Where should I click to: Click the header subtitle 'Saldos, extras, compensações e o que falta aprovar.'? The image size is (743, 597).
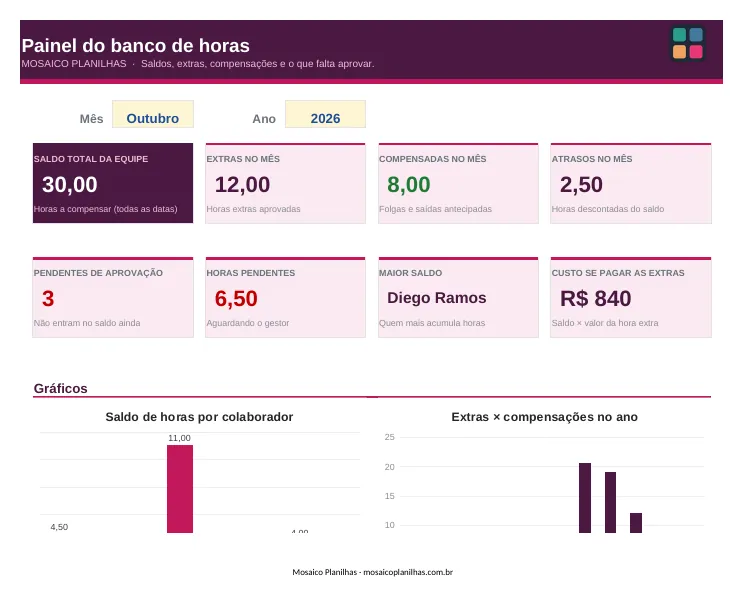pyautogui.click(x=257, y=63)
